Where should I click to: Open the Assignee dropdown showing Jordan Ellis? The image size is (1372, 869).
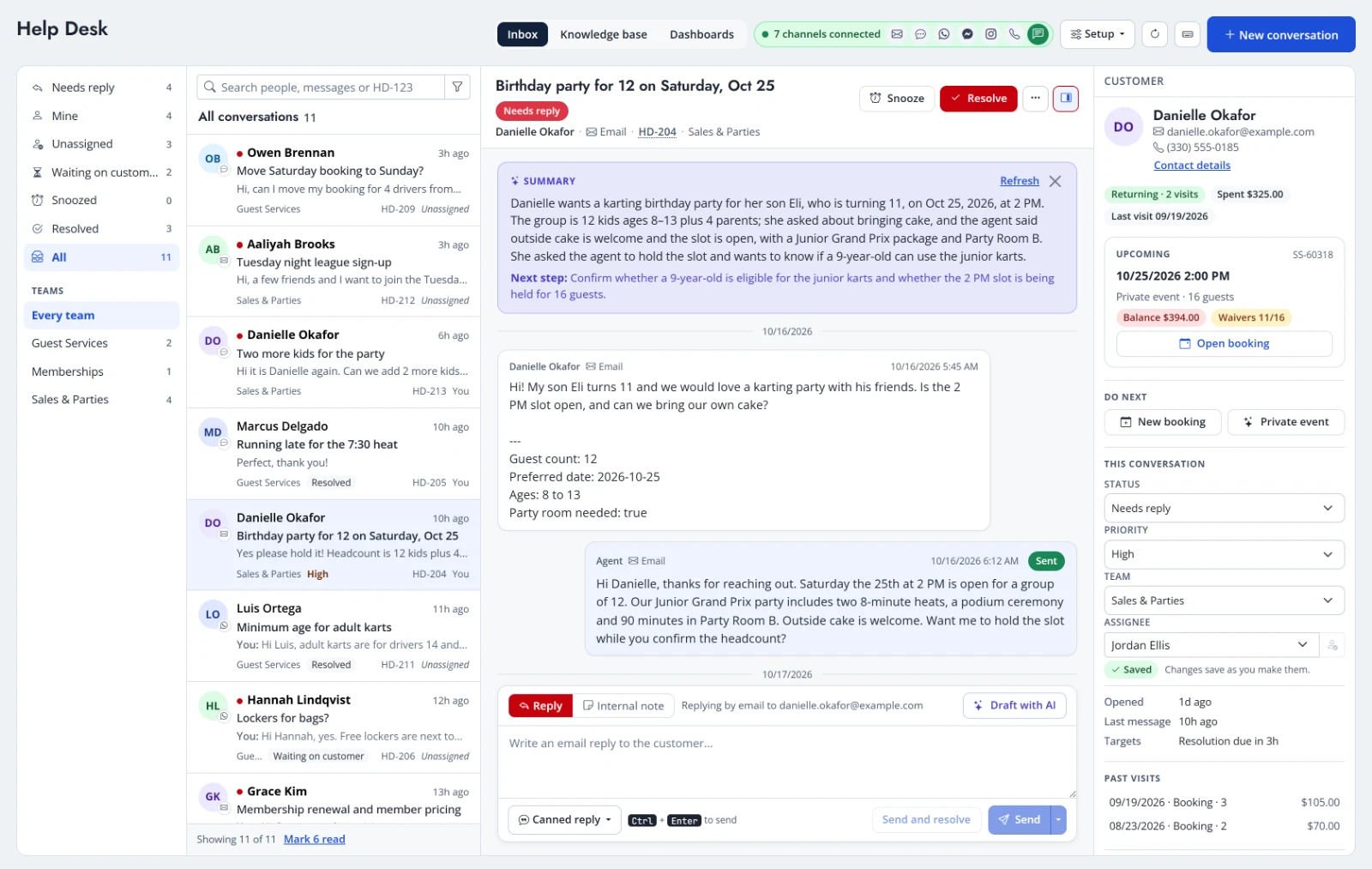1212,645
